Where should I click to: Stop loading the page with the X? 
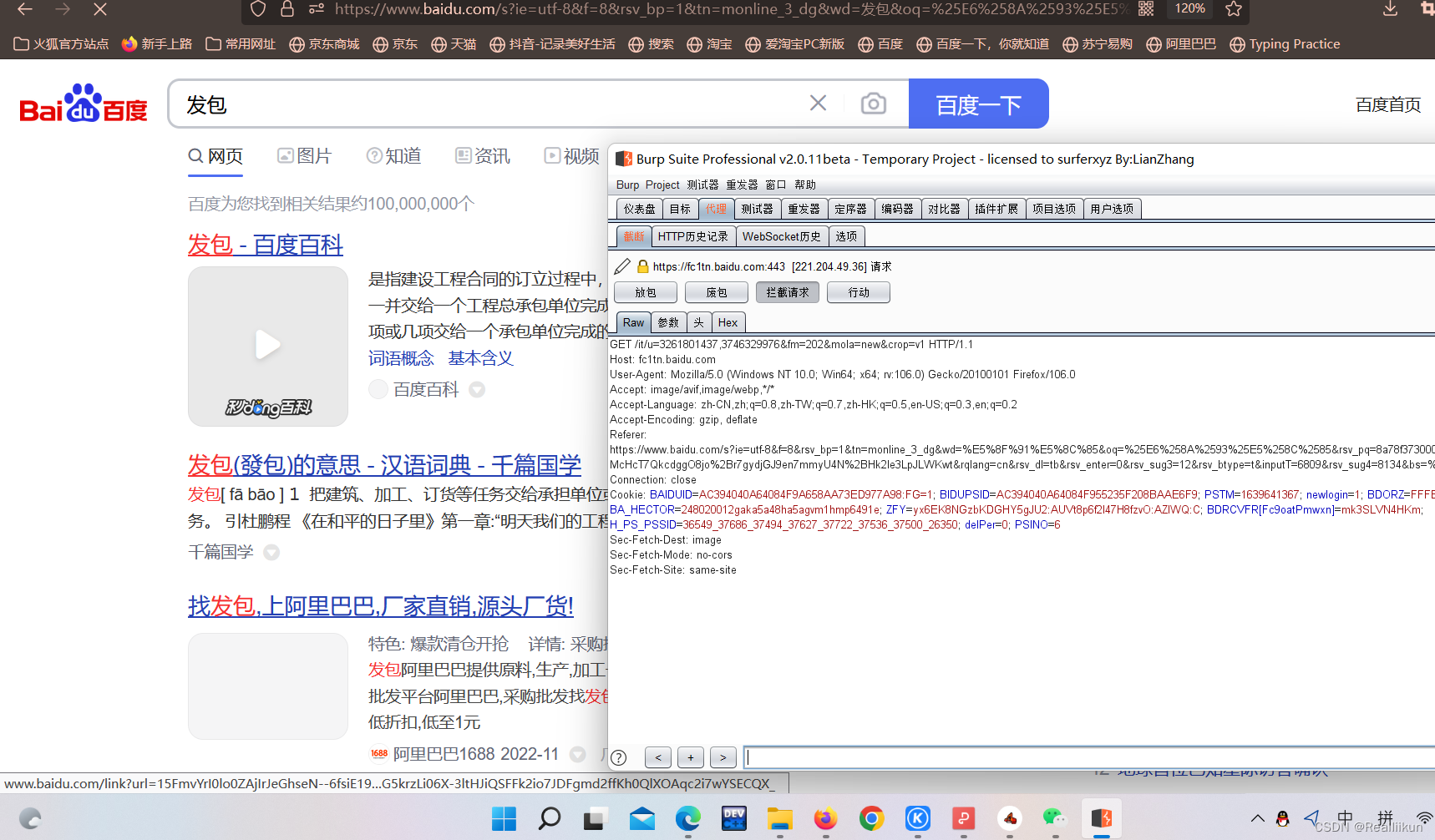100,9
